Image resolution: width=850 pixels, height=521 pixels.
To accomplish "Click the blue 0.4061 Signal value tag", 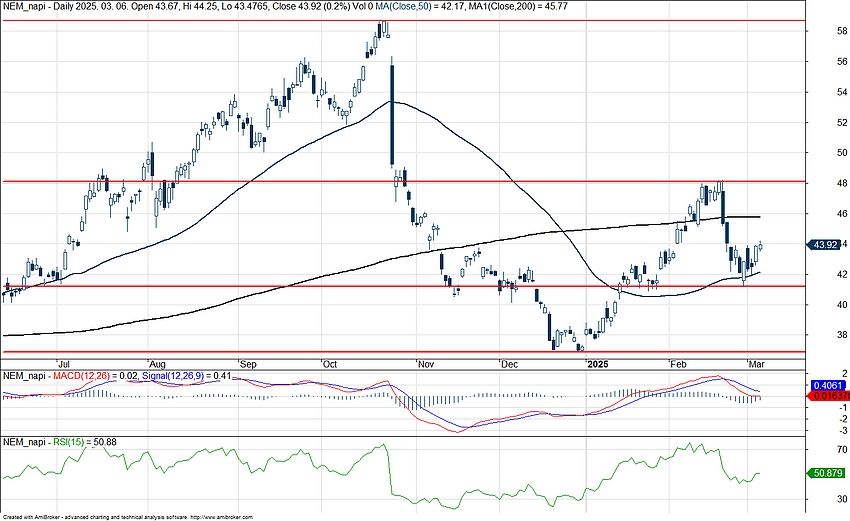I will tap(829, 385).
